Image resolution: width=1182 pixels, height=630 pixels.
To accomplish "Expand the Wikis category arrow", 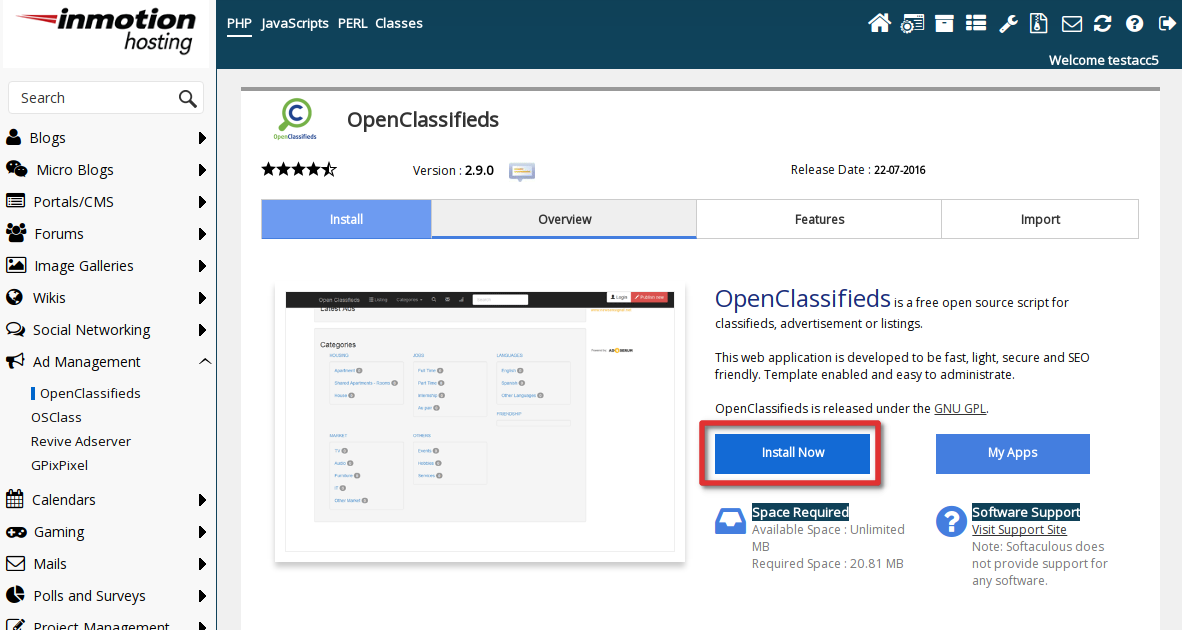I will 202,298.
